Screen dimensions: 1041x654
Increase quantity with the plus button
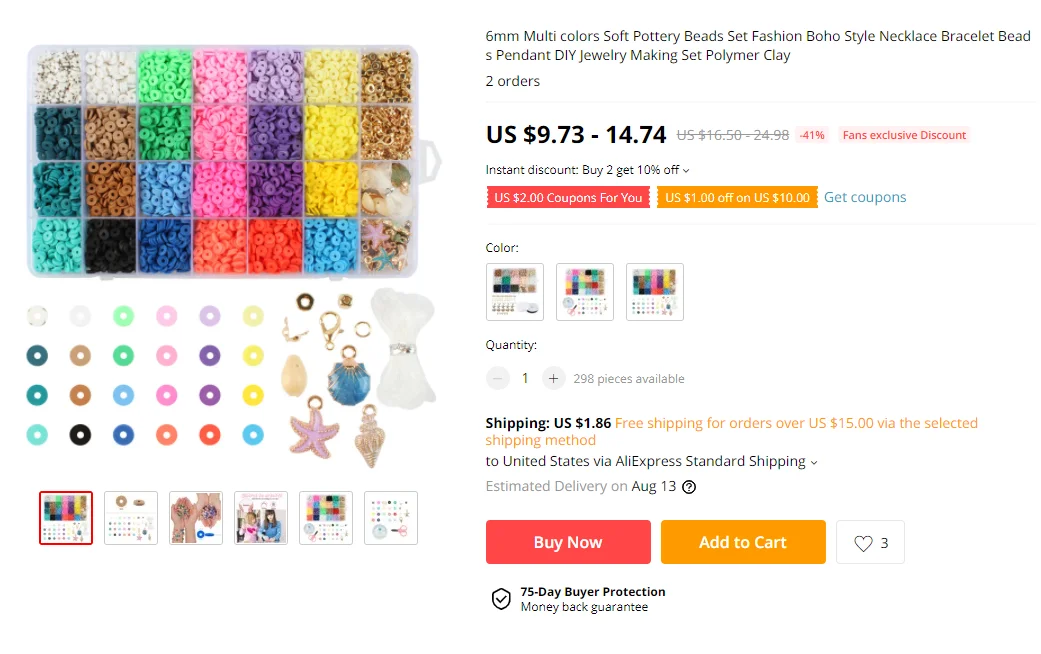pos(553,378)
